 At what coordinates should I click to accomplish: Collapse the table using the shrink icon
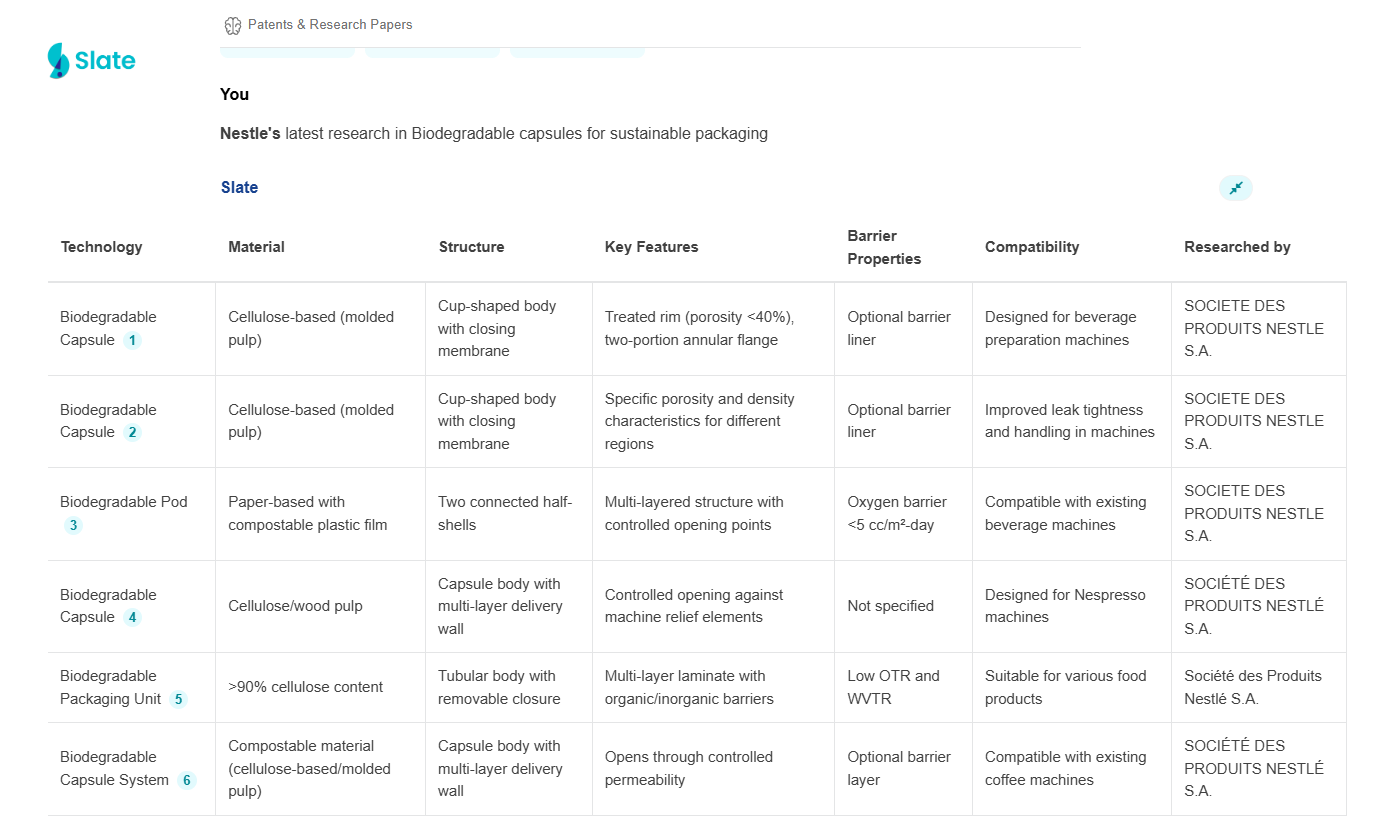[x=1236, y=188]
